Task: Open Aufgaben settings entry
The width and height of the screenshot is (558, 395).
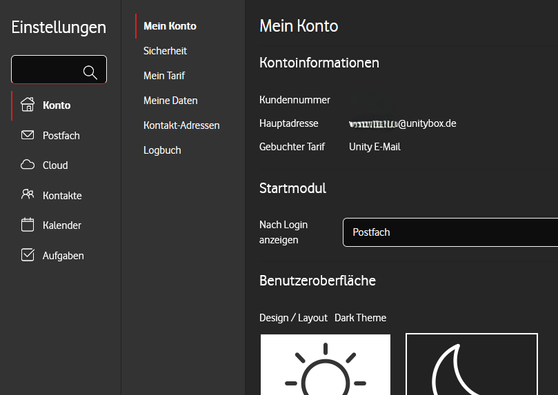Action: [x=63, y=256]
